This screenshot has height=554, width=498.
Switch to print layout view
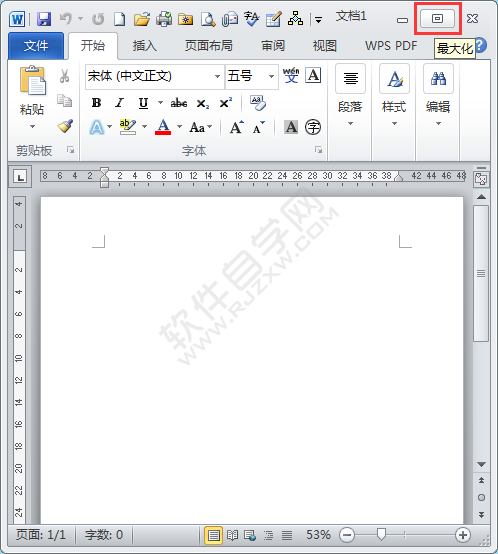213,535
